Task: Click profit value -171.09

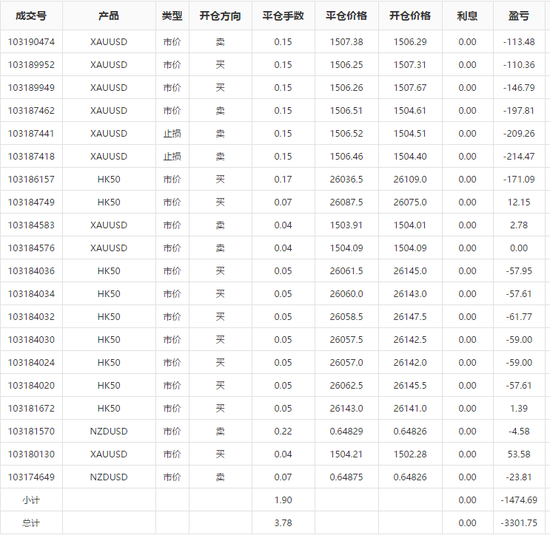Action: point(519,179)
